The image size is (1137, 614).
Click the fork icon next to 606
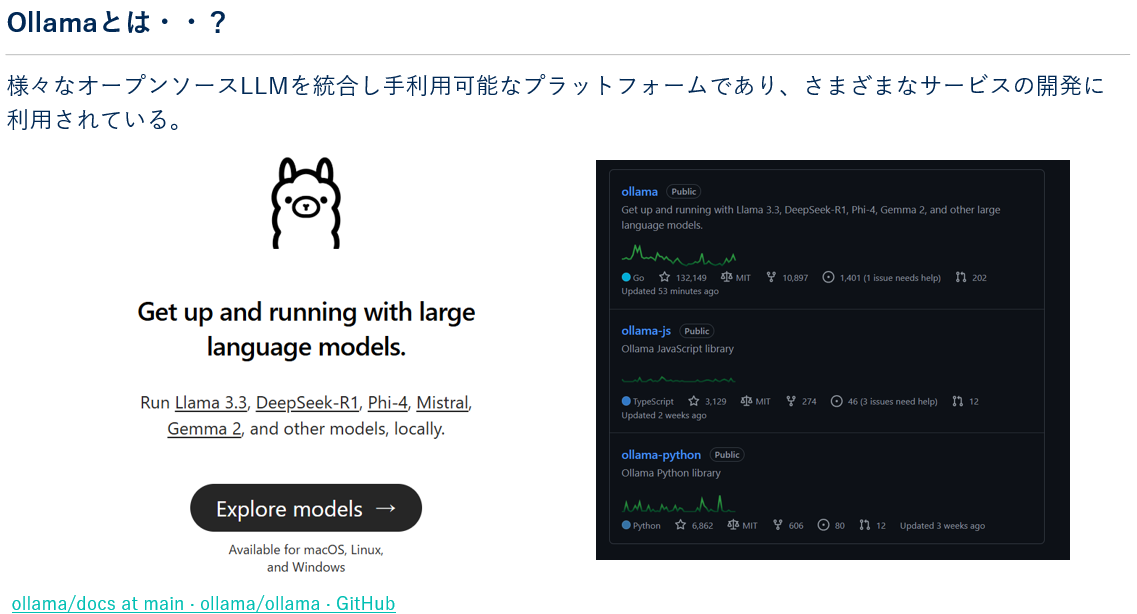[x=777, y=525]
